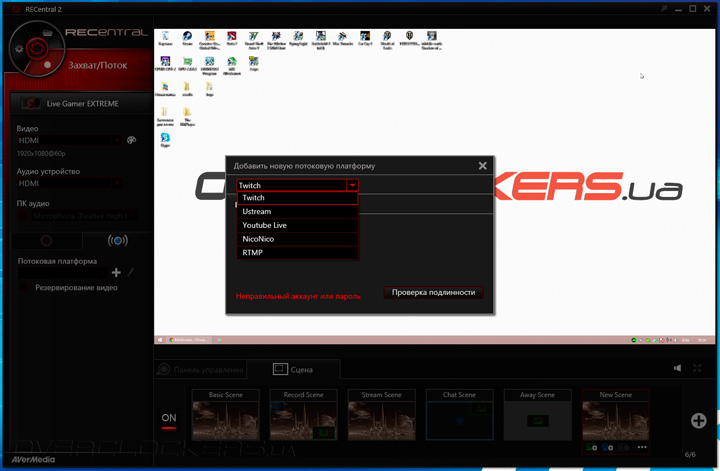Viewport: 720px width, 471px height.
Task: Open New Scene more options ellipsis
Action: (642, 447)
